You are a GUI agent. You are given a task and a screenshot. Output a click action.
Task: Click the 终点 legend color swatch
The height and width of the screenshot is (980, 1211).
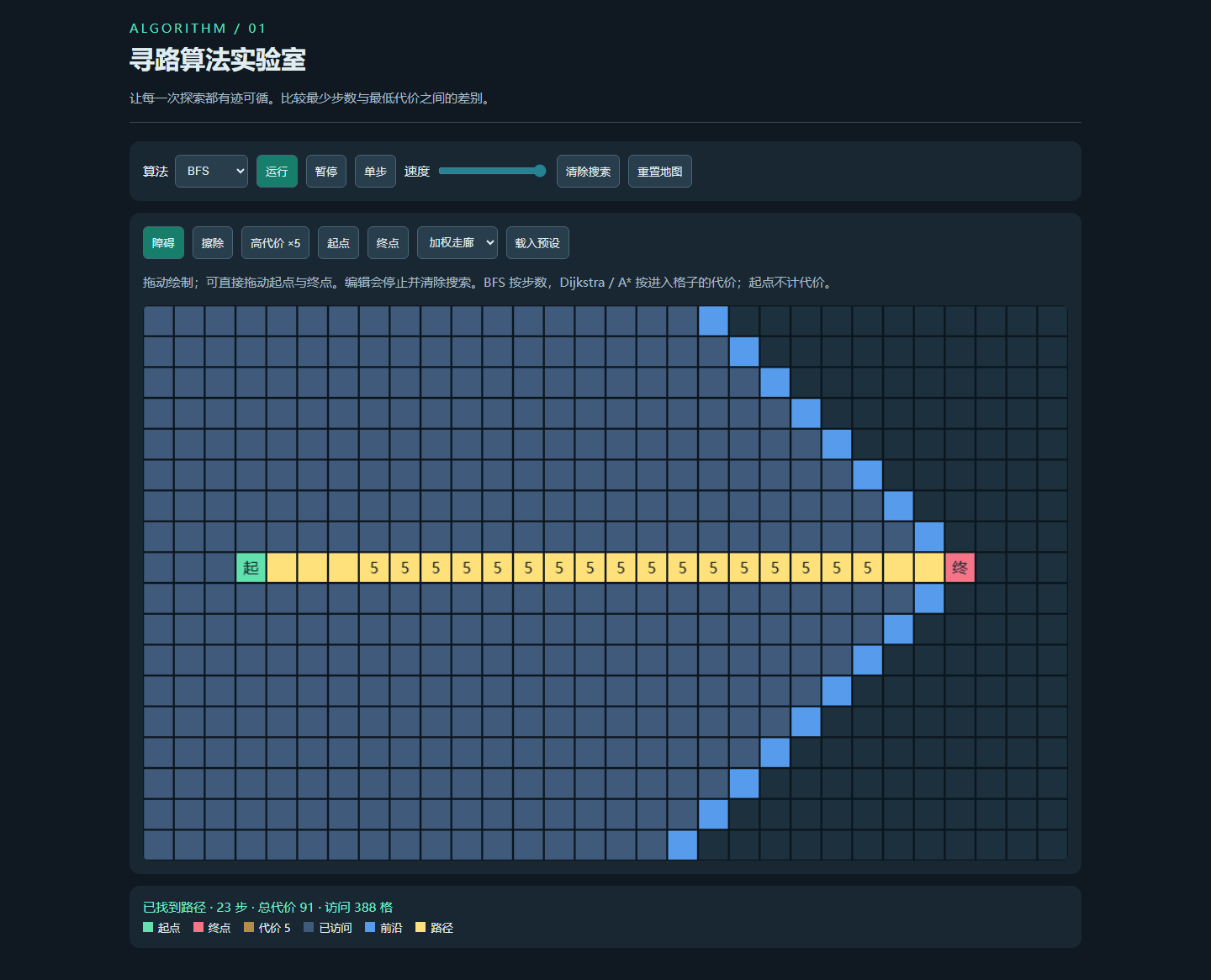198,928
